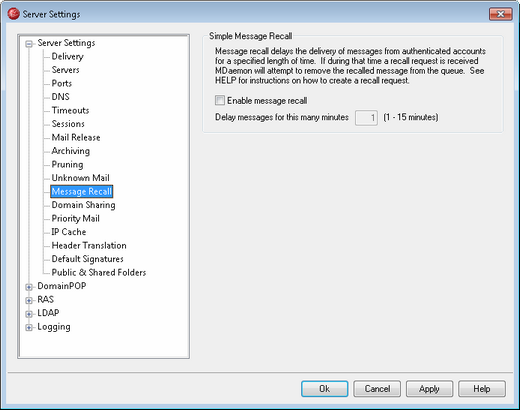Viewport: 520px width, 410px height.
Task: Select Delivery in the settings tree
Action: pyautogui.click(x=67, y=56)
